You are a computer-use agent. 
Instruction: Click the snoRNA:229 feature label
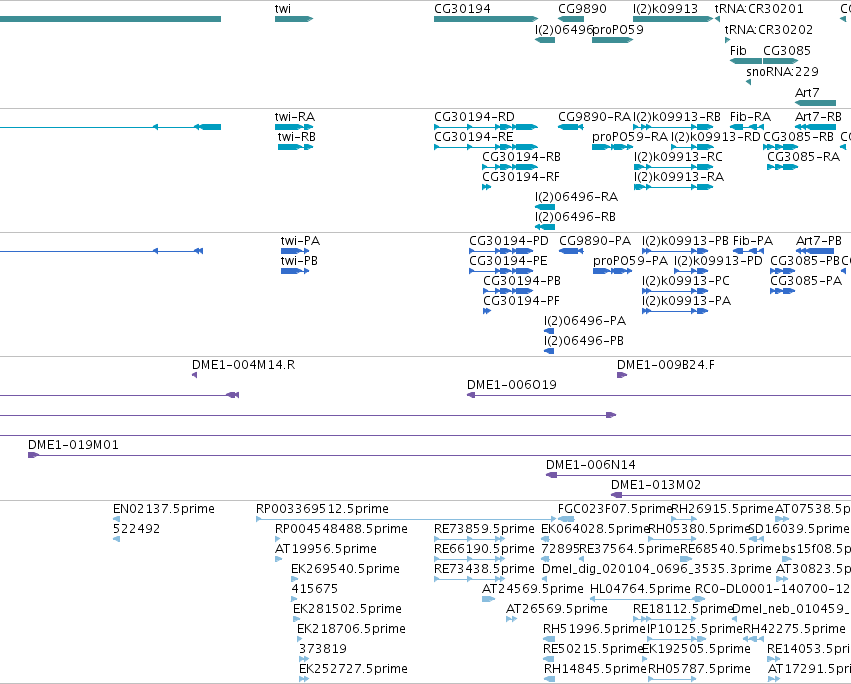tap(782, 72)
